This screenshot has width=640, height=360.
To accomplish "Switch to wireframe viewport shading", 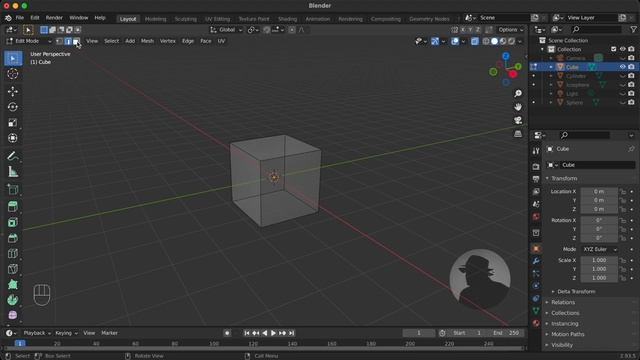I will pos(486,41).
